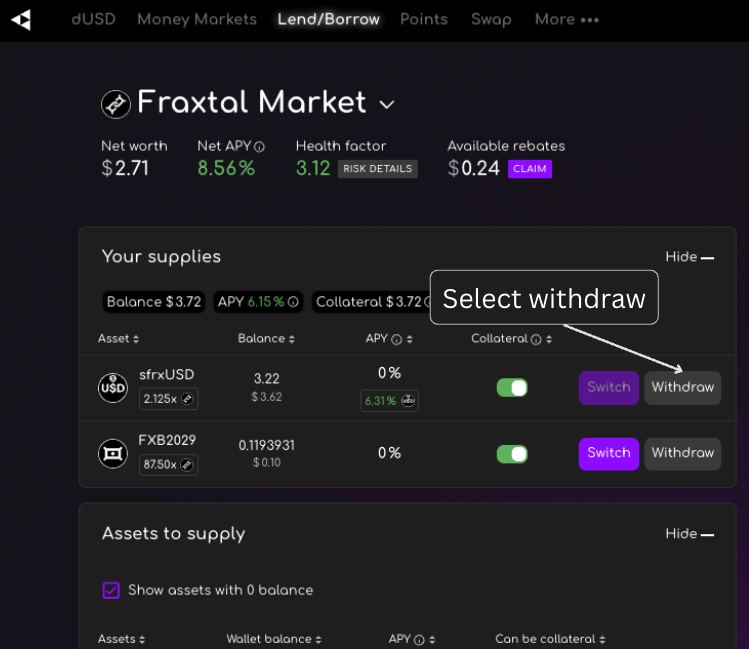
Task: Expand the More menu in the navigation
Action: (x=566, y=19)
